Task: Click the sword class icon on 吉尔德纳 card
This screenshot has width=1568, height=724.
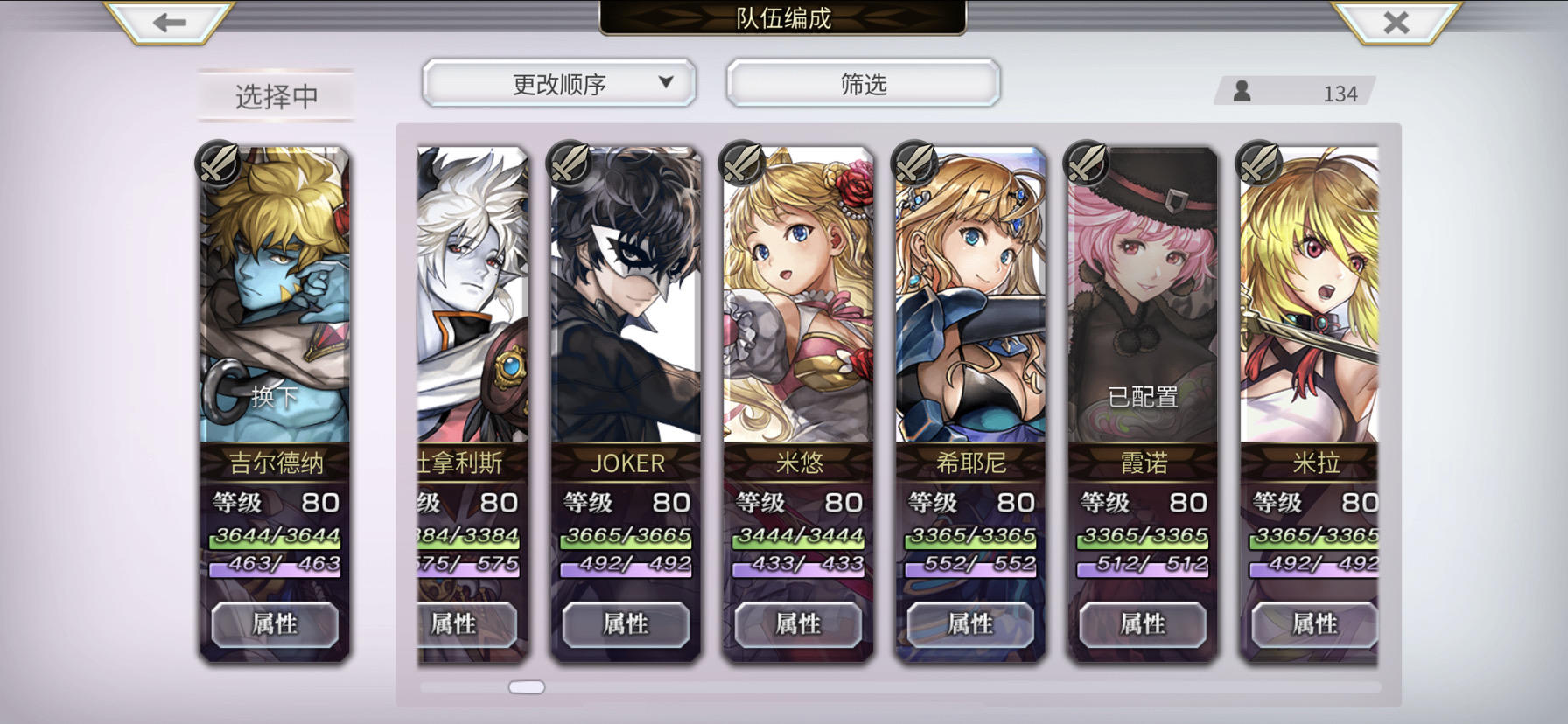Action: 219,162
